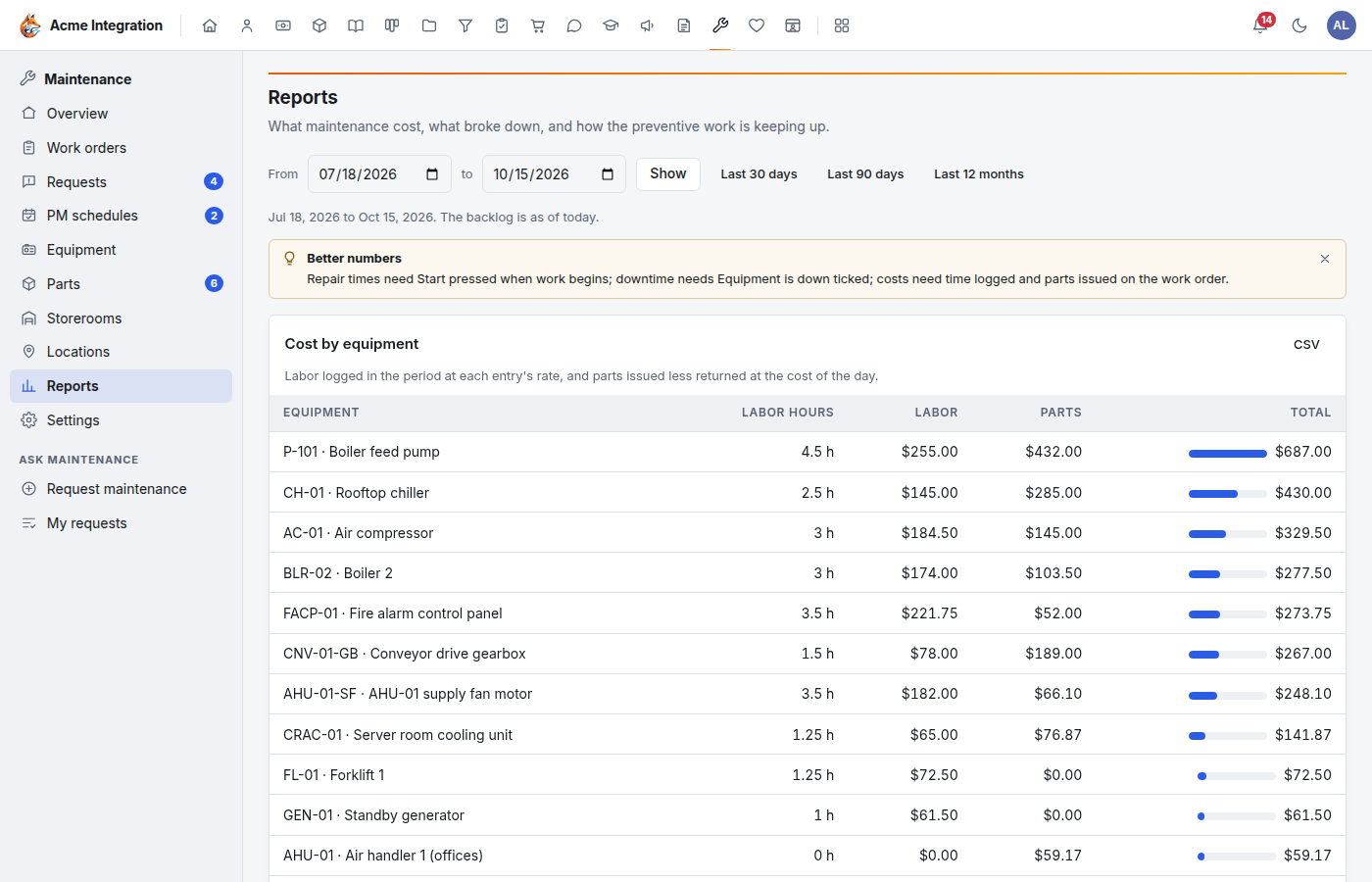
Task: Go to Work orders in the sidebar
Action: point(122,148)
